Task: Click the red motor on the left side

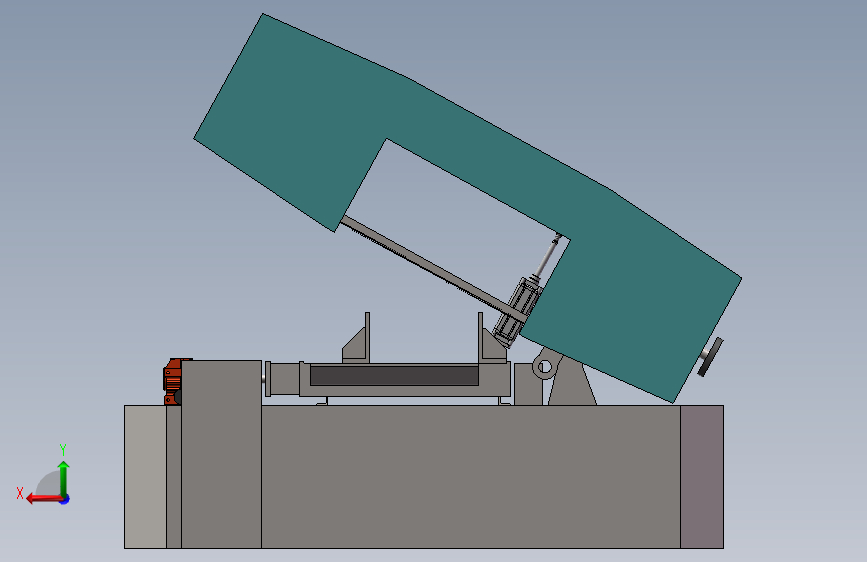Action: pos(173,381)
